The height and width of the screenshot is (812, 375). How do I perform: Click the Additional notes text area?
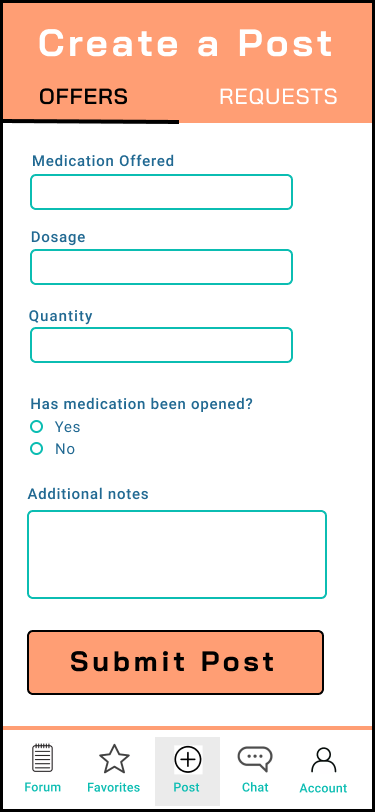(177, 555)
